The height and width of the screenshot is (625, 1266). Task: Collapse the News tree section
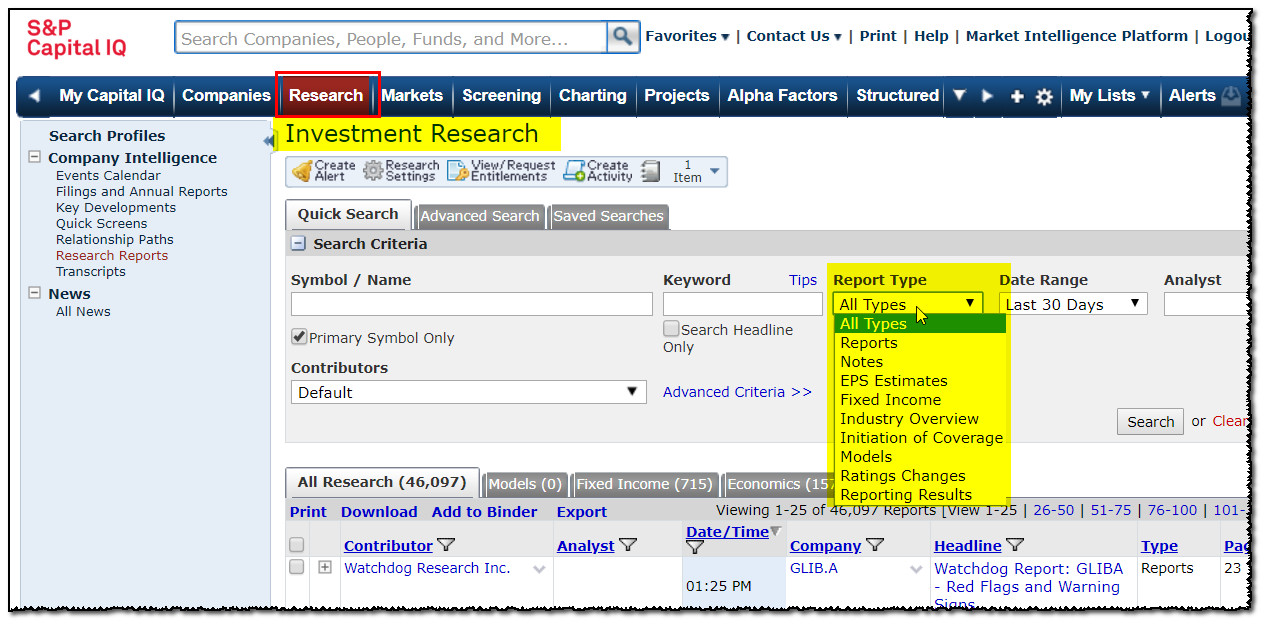[35, 293]
